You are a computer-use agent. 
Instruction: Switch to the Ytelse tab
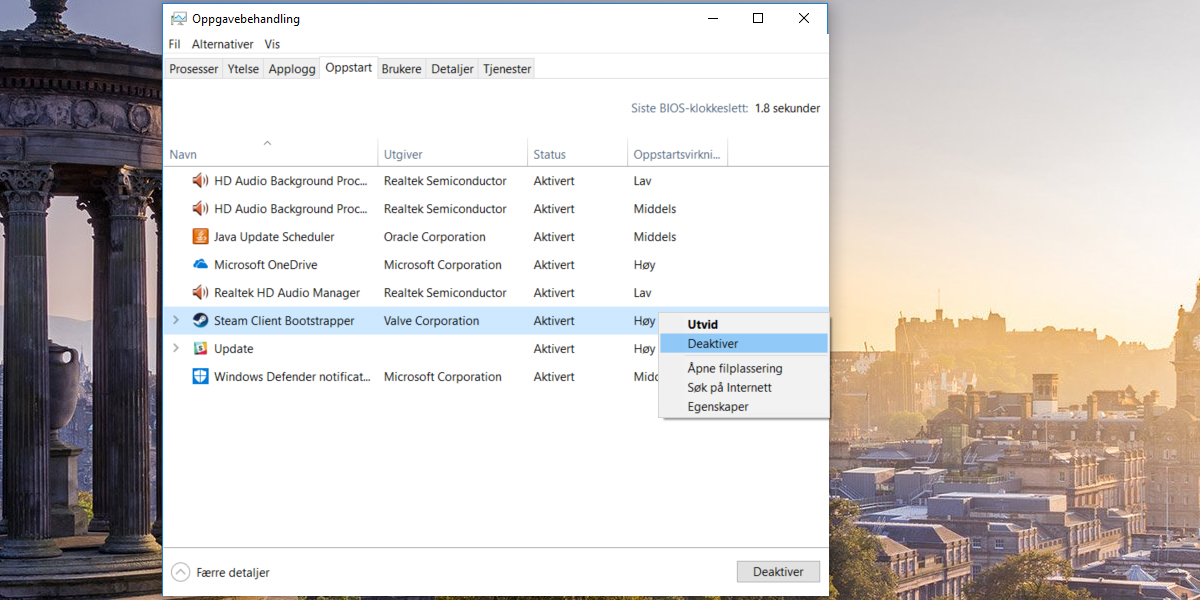pos(243,69)
